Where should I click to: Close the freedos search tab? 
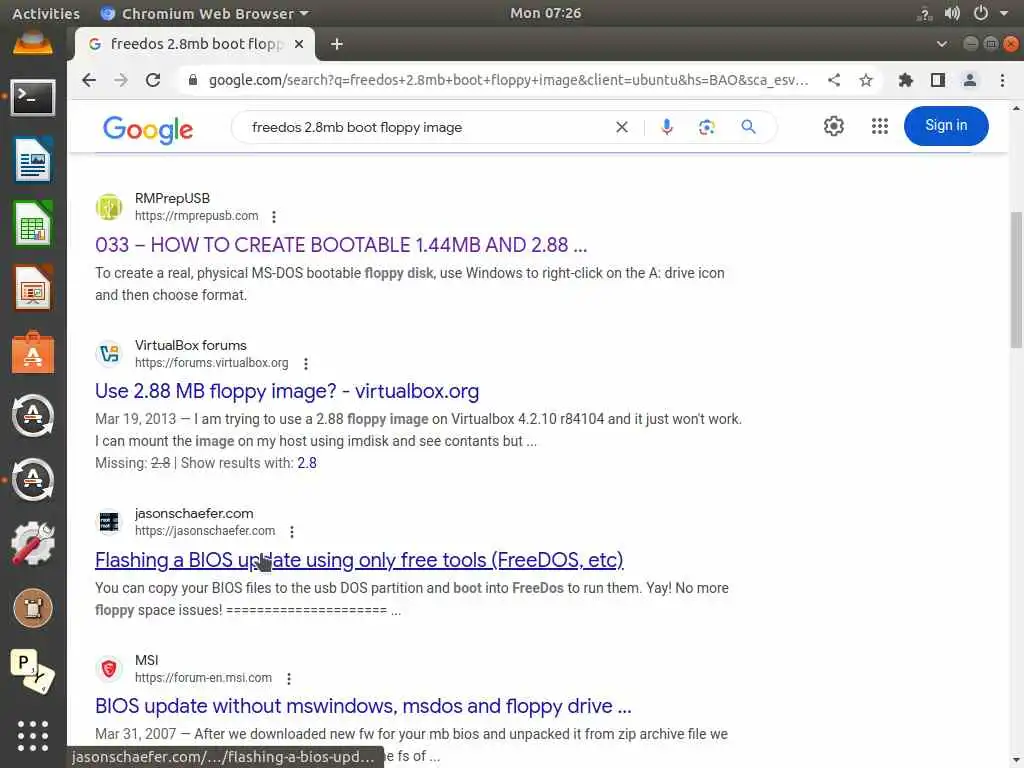(x=298, y=44)
